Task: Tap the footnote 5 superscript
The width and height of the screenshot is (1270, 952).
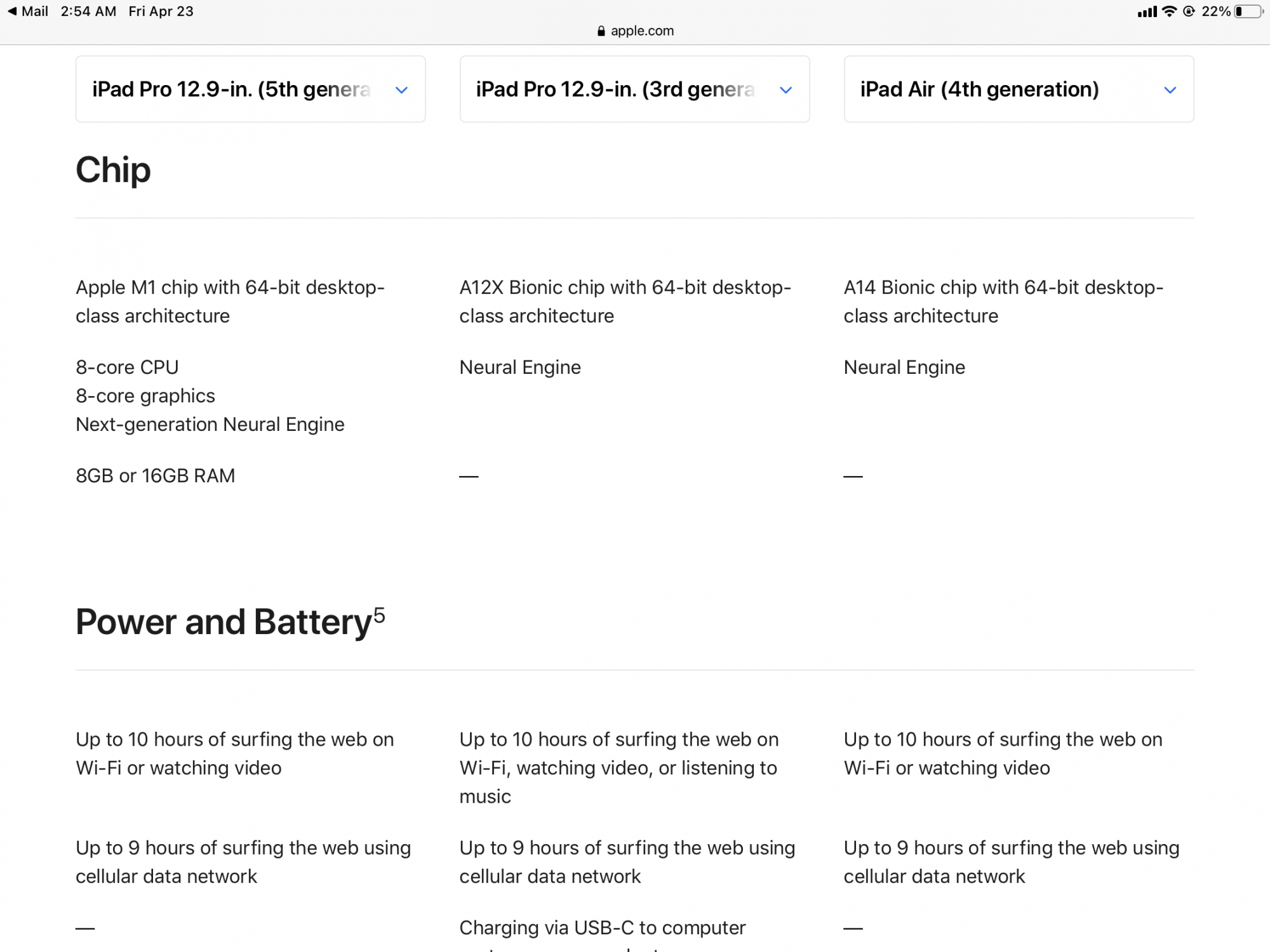Action: point(379,614)
